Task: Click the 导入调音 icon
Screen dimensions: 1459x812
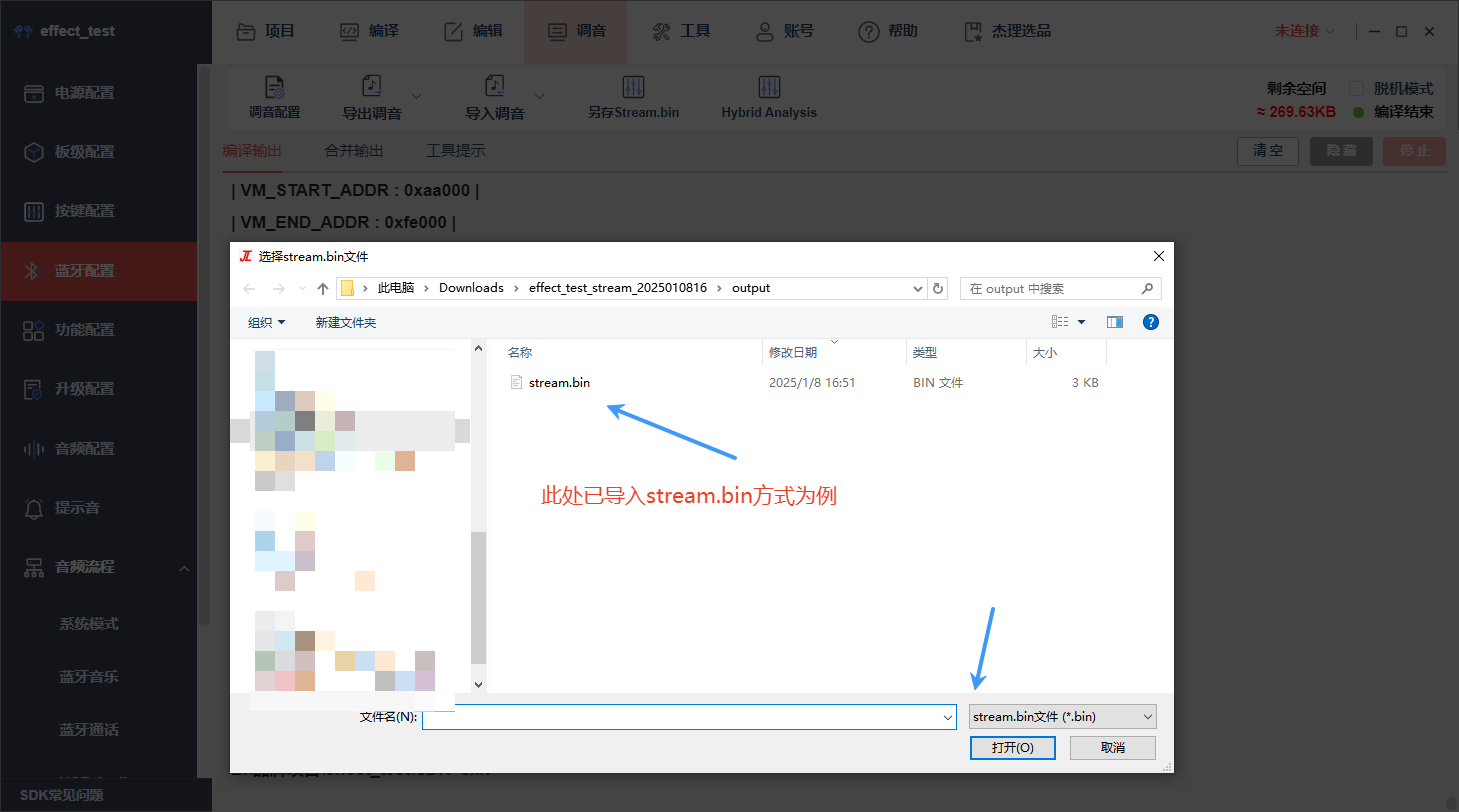Action: tap(494, 87)
